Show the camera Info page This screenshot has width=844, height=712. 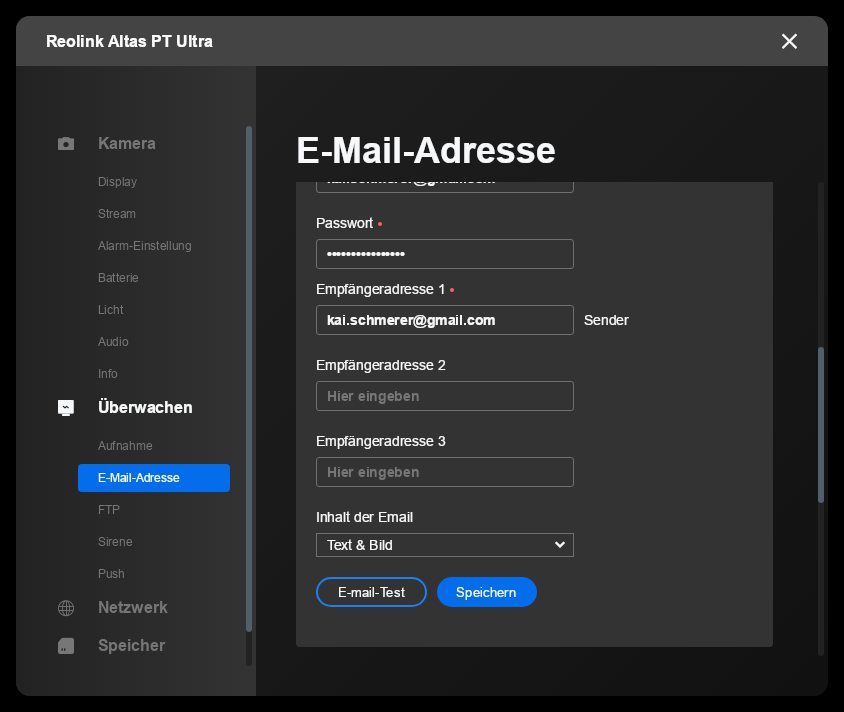[x=108, y=374]
